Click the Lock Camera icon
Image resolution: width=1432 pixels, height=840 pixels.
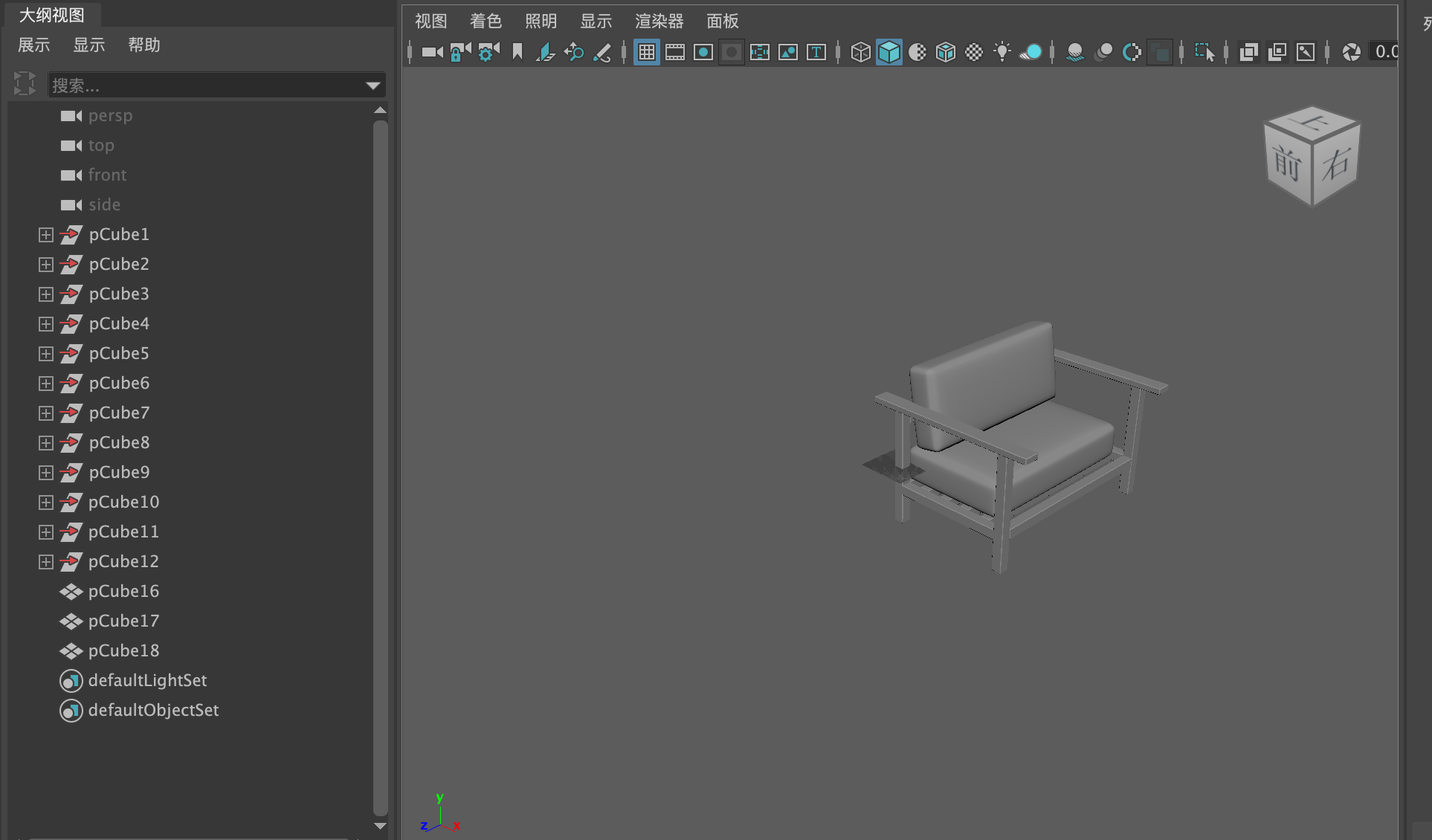coord(460,52)
